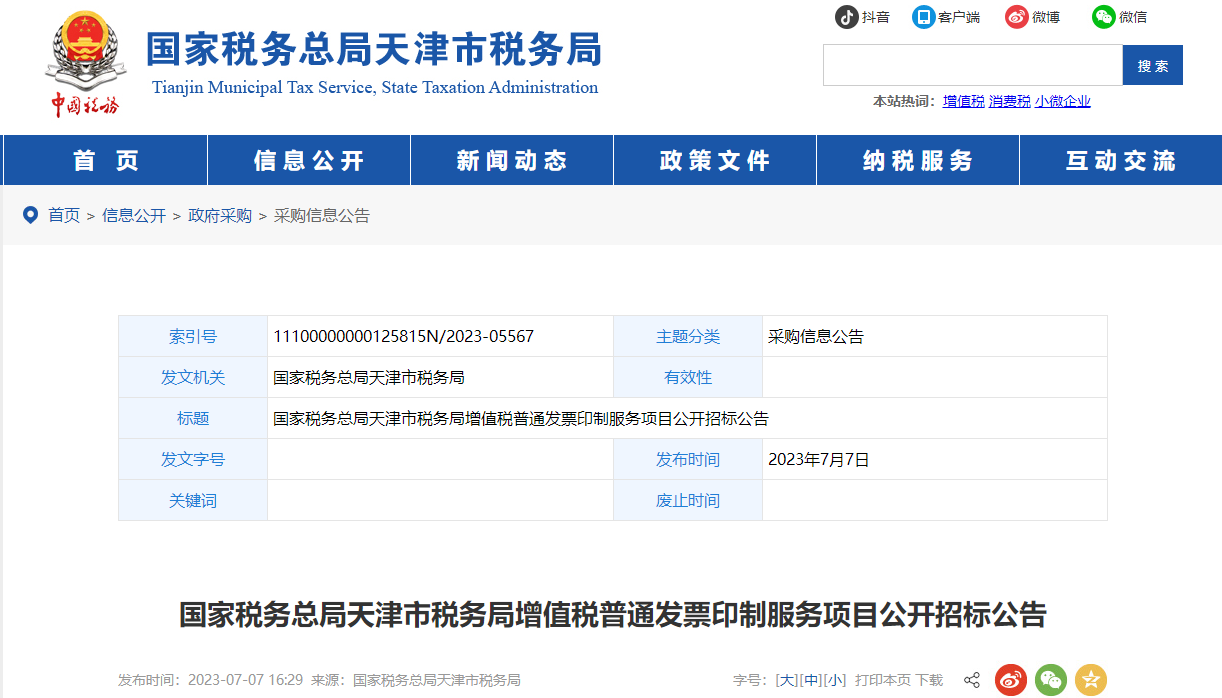Share article via green WeChat circle button
Image resolution: width=1222 pixels, height=698 pixels.
click(1051, 680)
